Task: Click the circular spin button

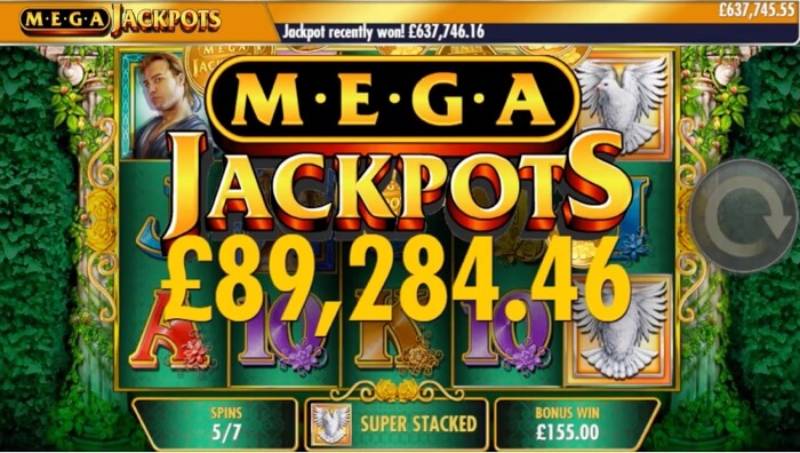Action: (x=744, y=215)
